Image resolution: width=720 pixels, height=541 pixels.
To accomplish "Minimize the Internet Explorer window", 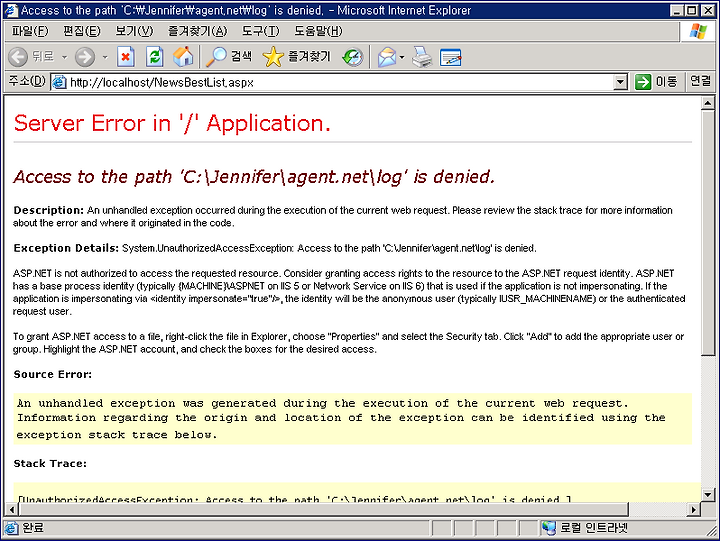I will 676,11.
